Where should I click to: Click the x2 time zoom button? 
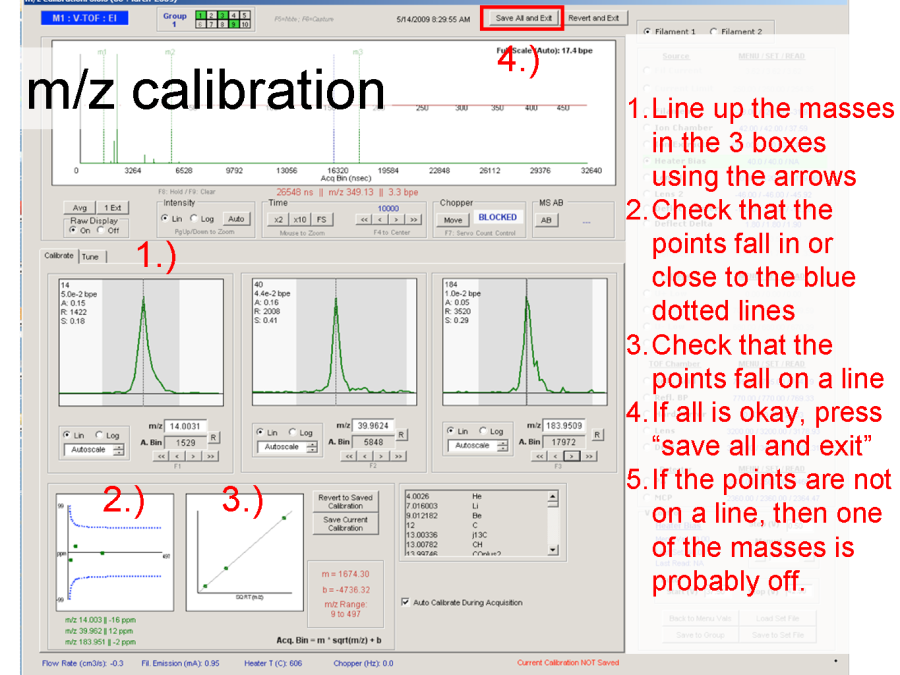point(278,219)
